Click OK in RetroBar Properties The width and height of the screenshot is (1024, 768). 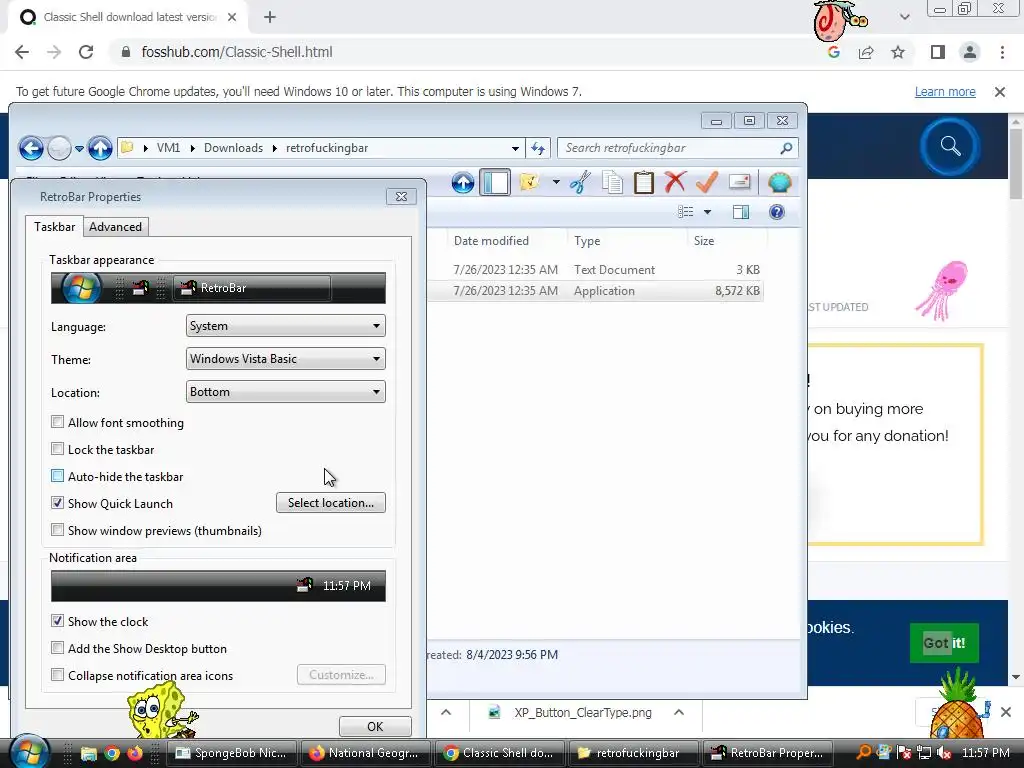(375, 726)
